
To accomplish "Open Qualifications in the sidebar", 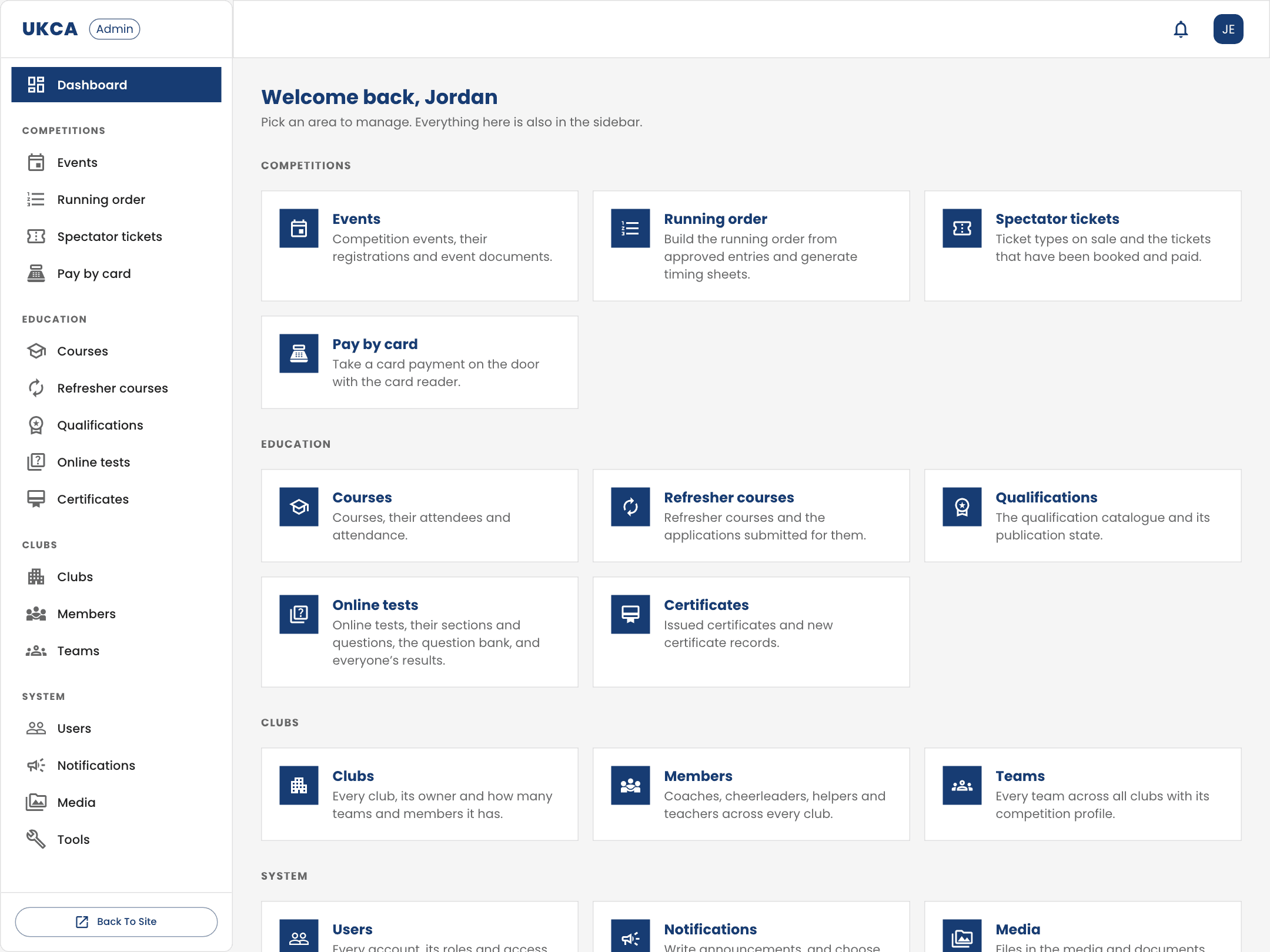I will (x=116, y=425).
